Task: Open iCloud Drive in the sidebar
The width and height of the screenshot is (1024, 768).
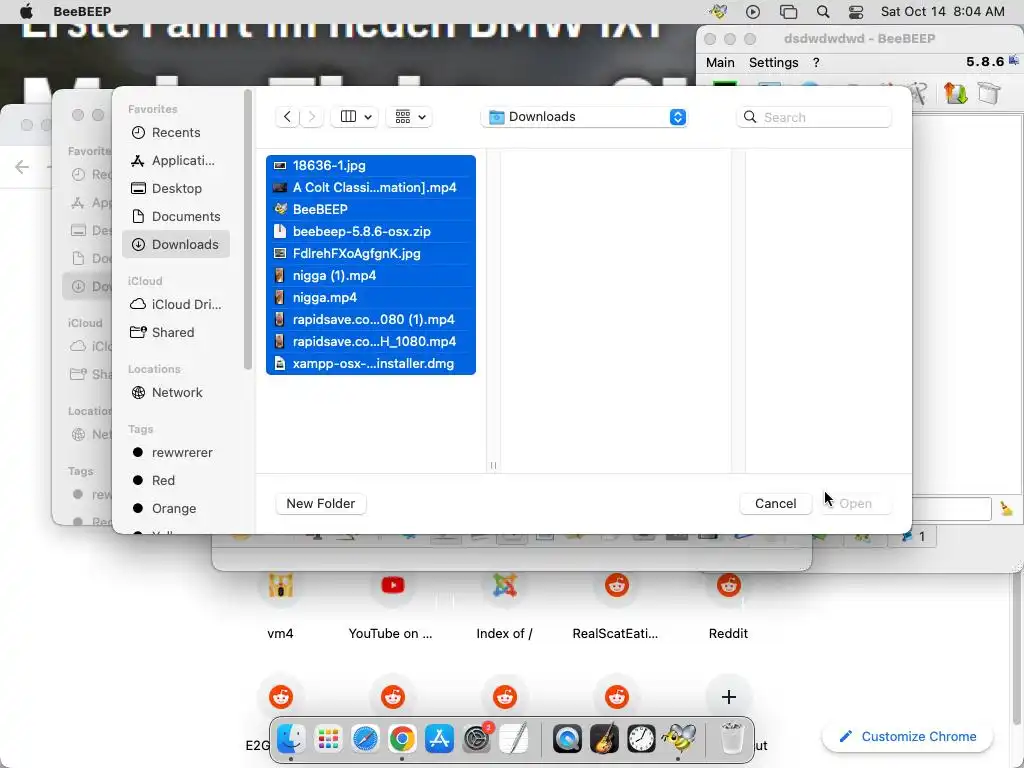Action: tap(175, 304)
